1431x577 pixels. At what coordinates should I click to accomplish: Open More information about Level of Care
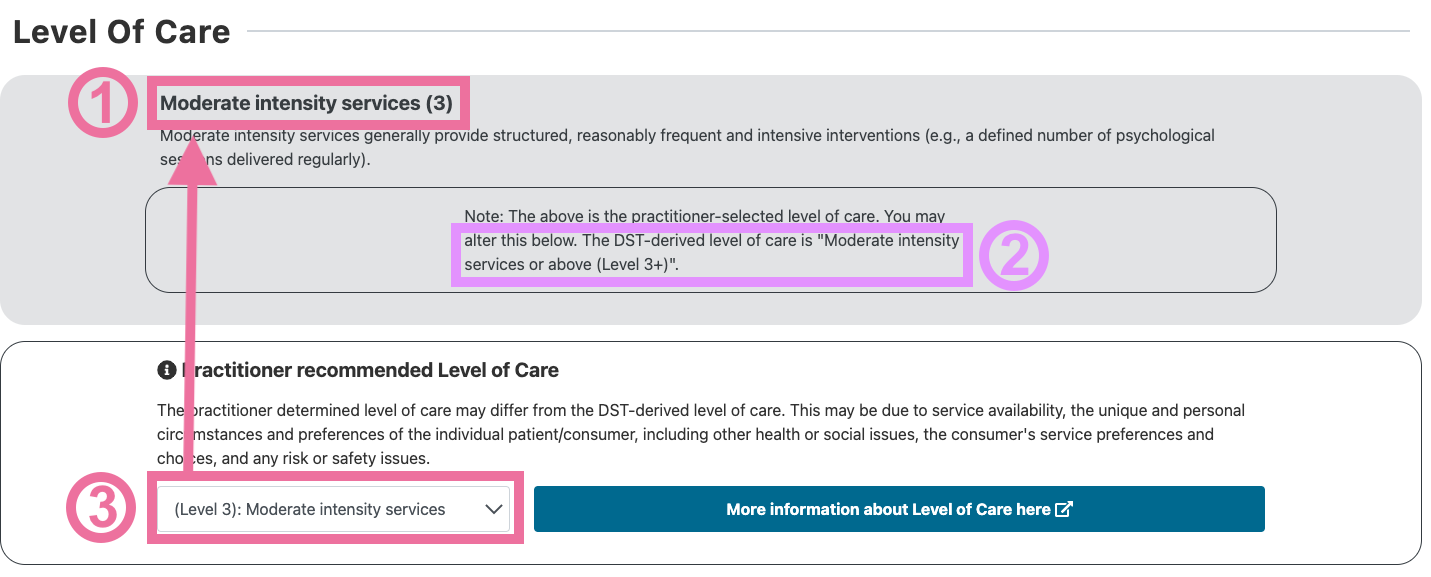tap(899, 509)
